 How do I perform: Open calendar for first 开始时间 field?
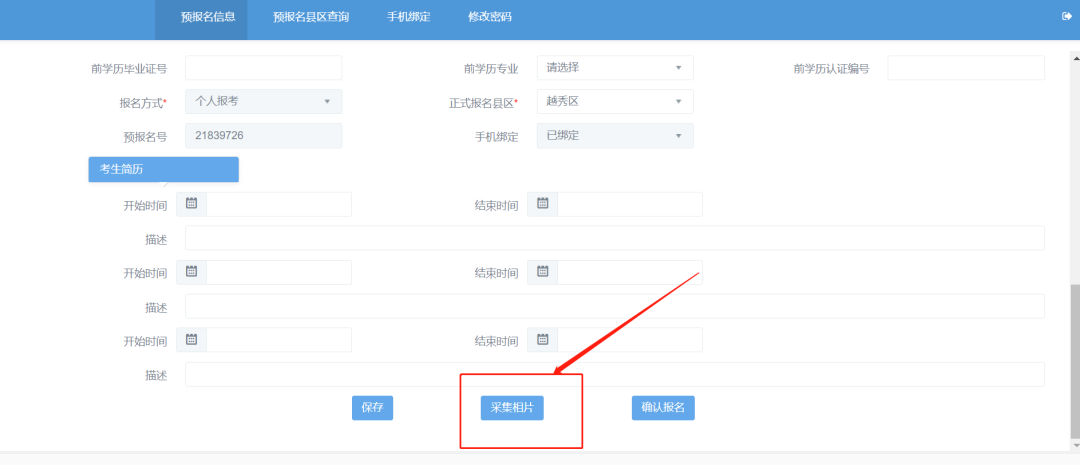(x=191, y=204)
